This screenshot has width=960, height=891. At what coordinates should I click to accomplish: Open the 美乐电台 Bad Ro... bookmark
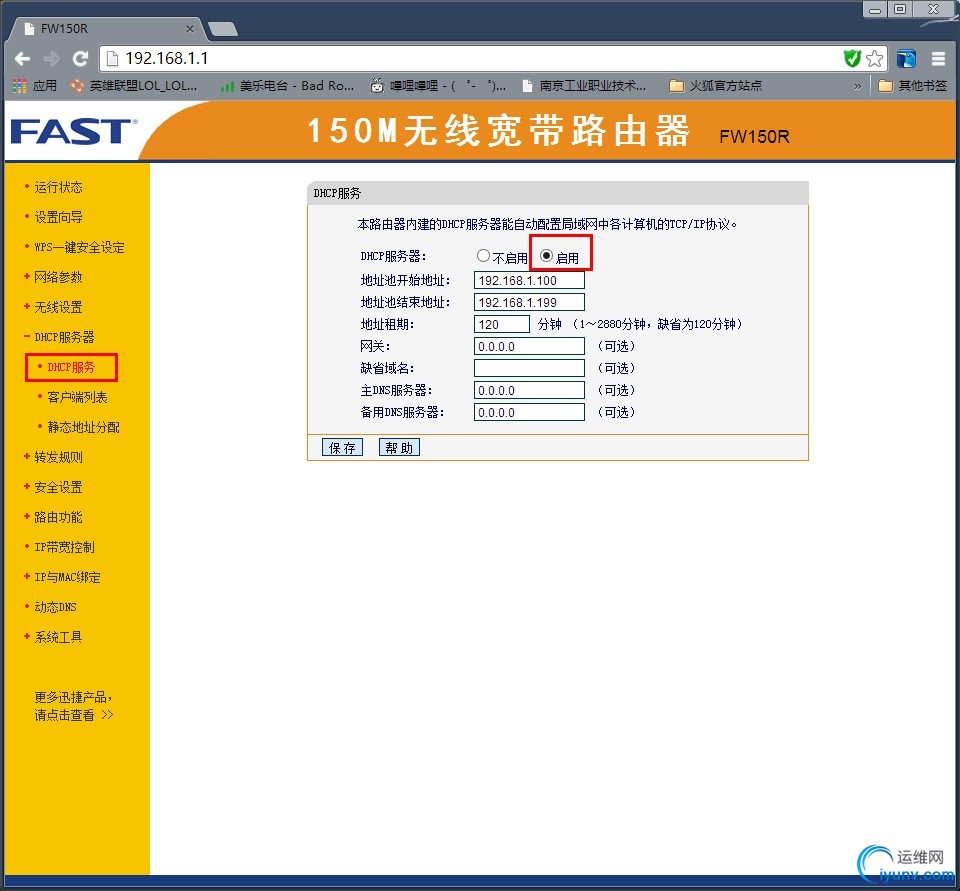click(x=287, y=86)
